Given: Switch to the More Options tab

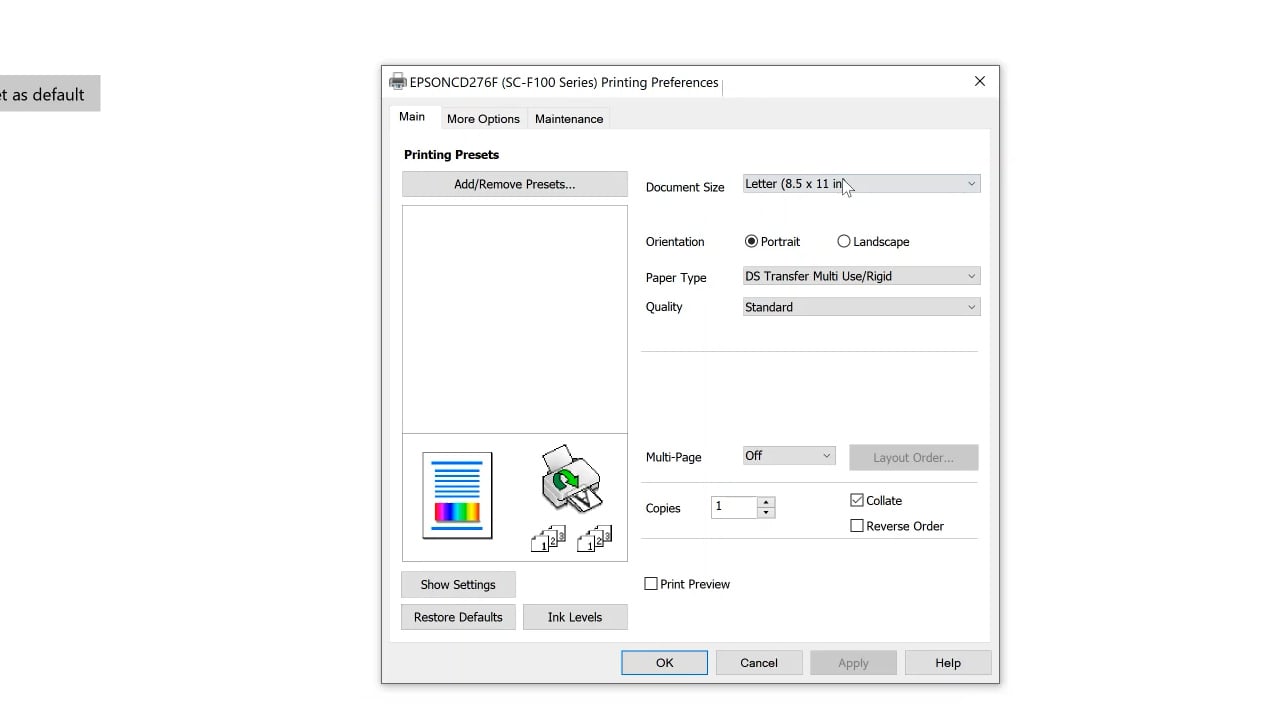Looking at the screenshot, I should point(483,119).
